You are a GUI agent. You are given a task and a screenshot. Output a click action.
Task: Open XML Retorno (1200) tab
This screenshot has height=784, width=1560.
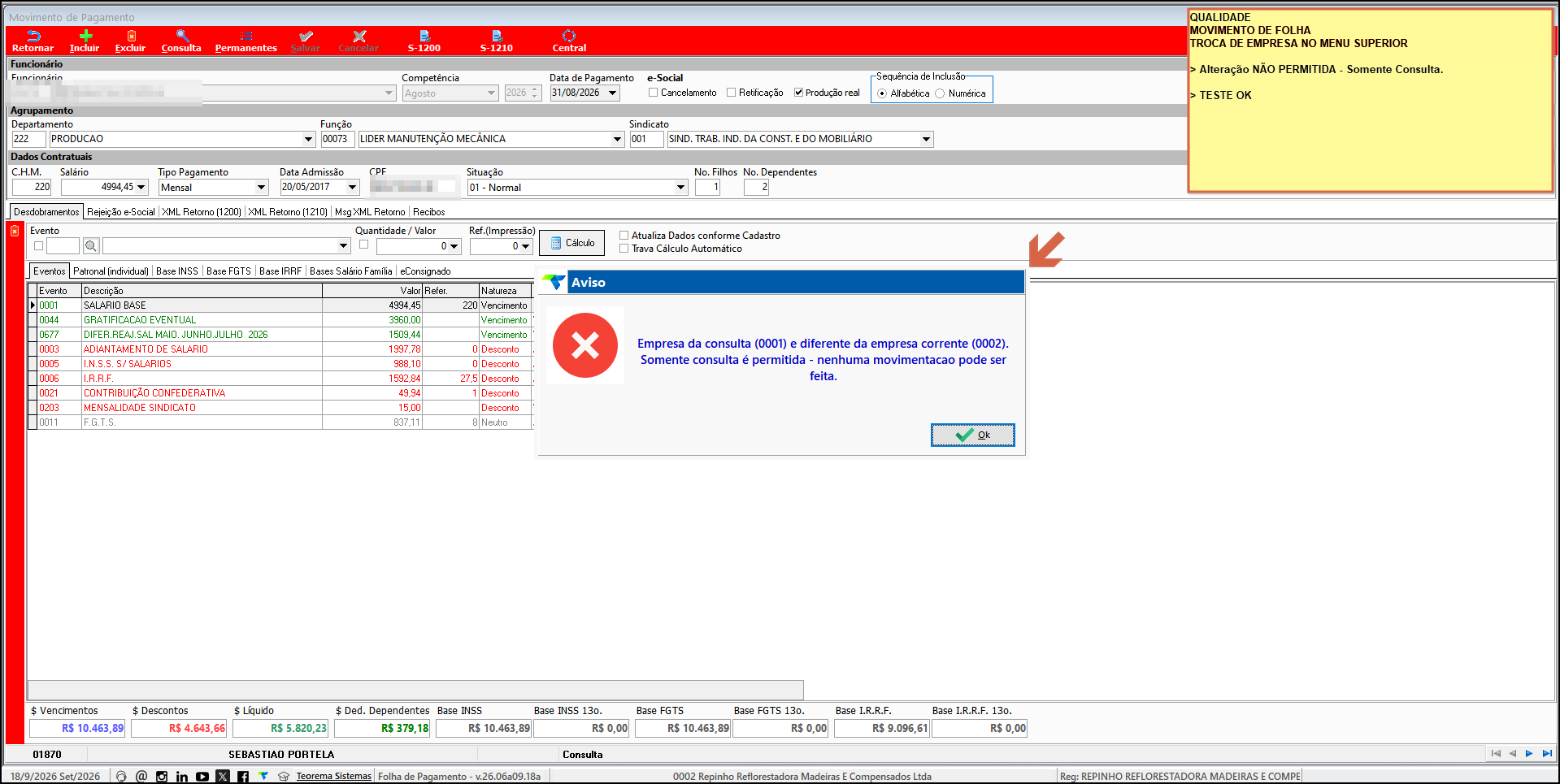(x=202, y=212)
